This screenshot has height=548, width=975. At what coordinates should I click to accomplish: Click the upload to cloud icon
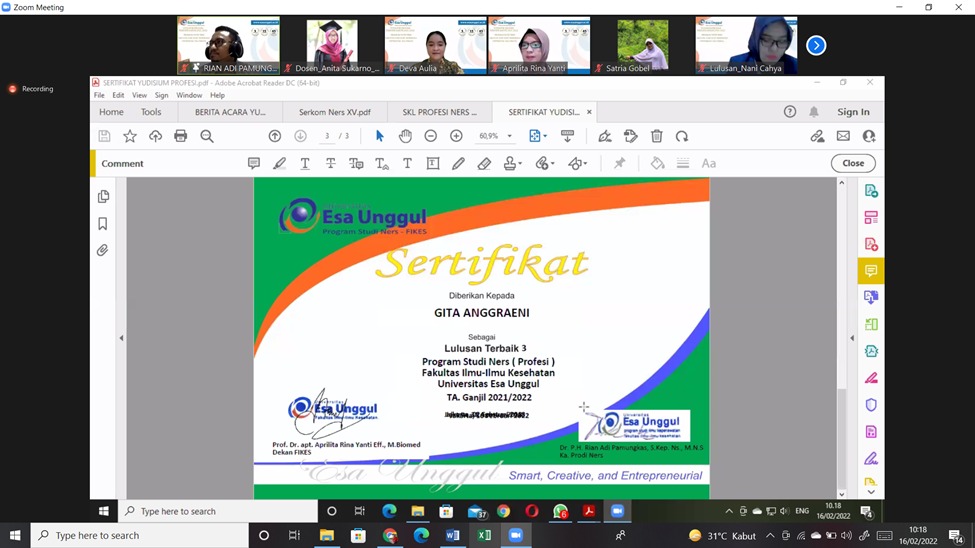[x=155, y=136]
